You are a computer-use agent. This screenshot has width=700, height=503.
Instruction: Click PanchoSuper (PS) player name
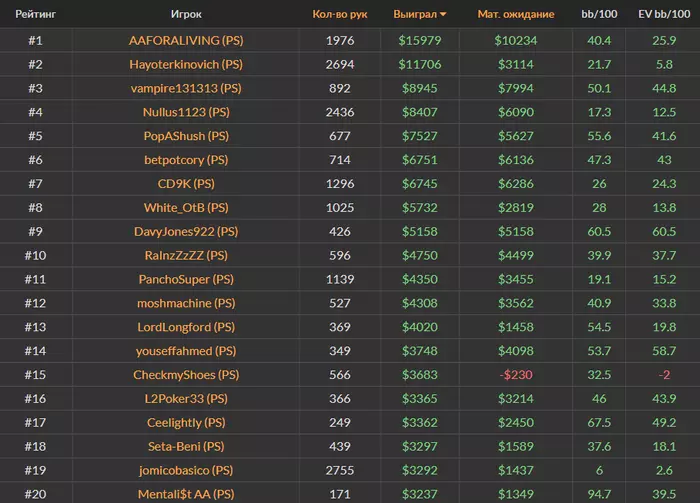point(186,279)
